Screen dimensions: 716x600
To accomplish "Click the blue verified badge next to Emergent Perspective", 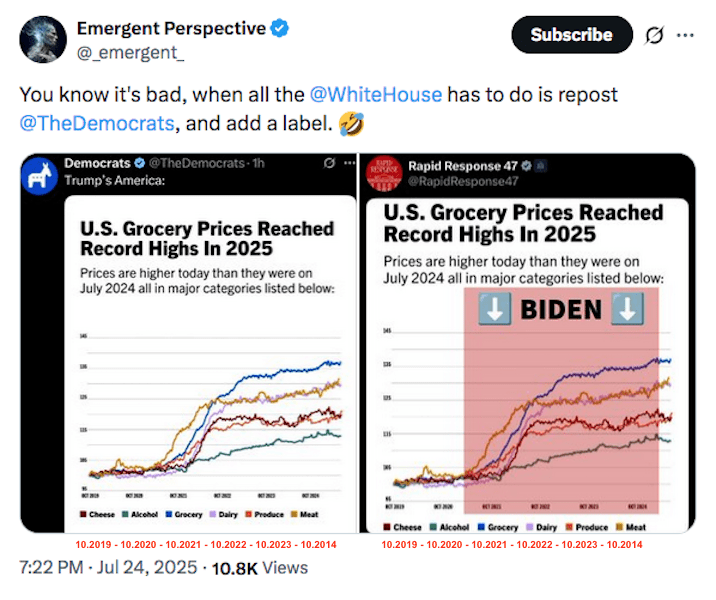I will [281, 28].
